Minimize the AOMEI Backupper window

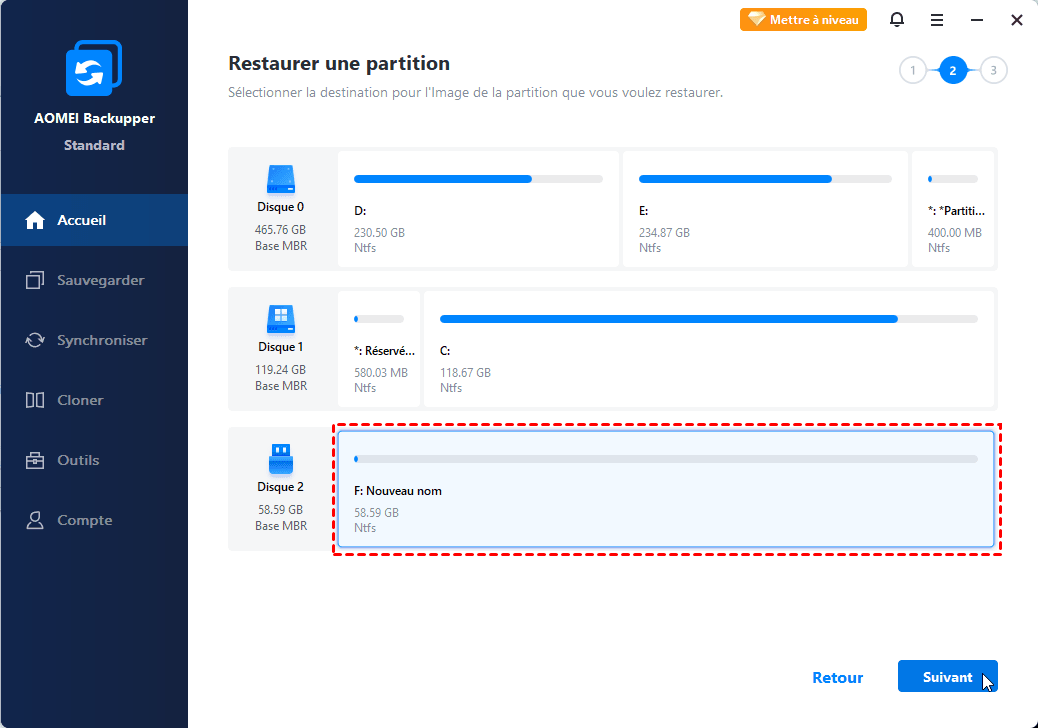point(976,20)
